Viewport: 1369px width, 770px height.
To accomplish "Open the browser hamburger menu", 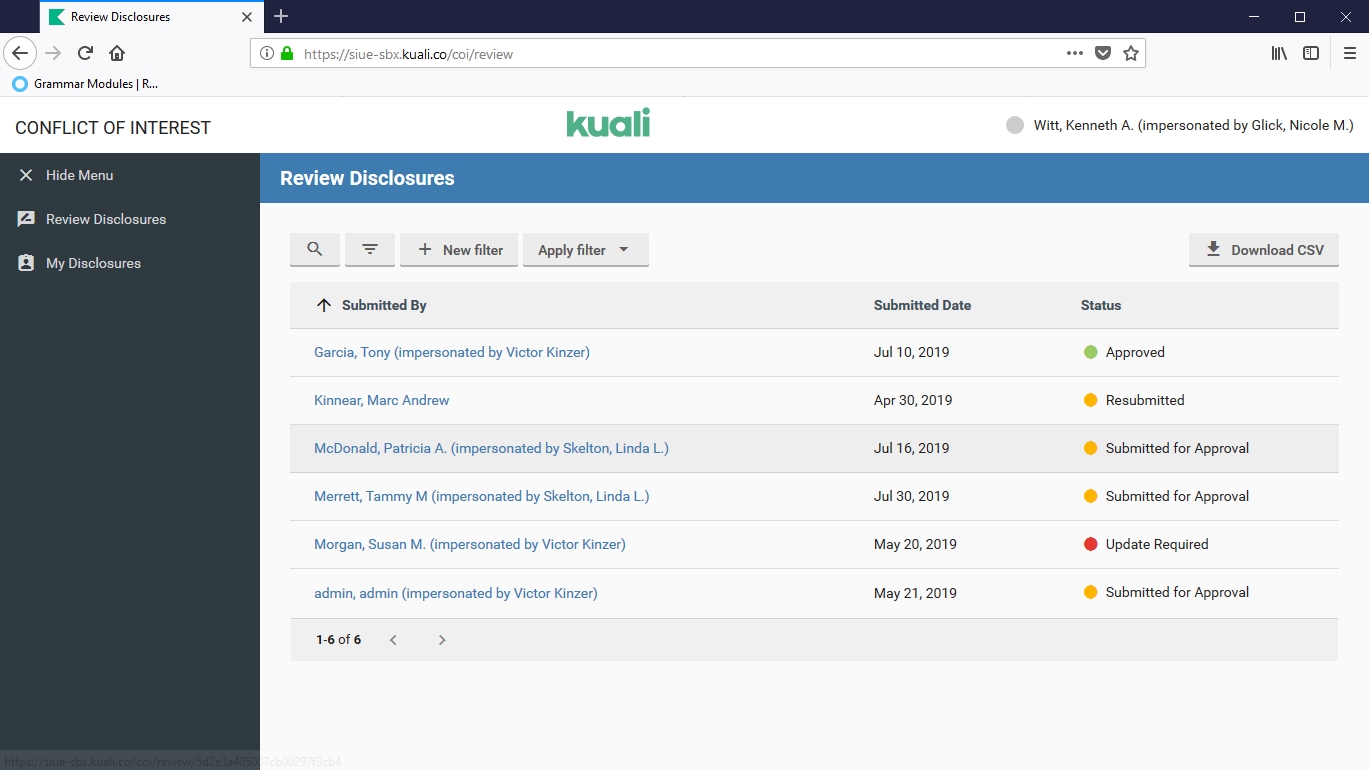I will click(1349, 53).
